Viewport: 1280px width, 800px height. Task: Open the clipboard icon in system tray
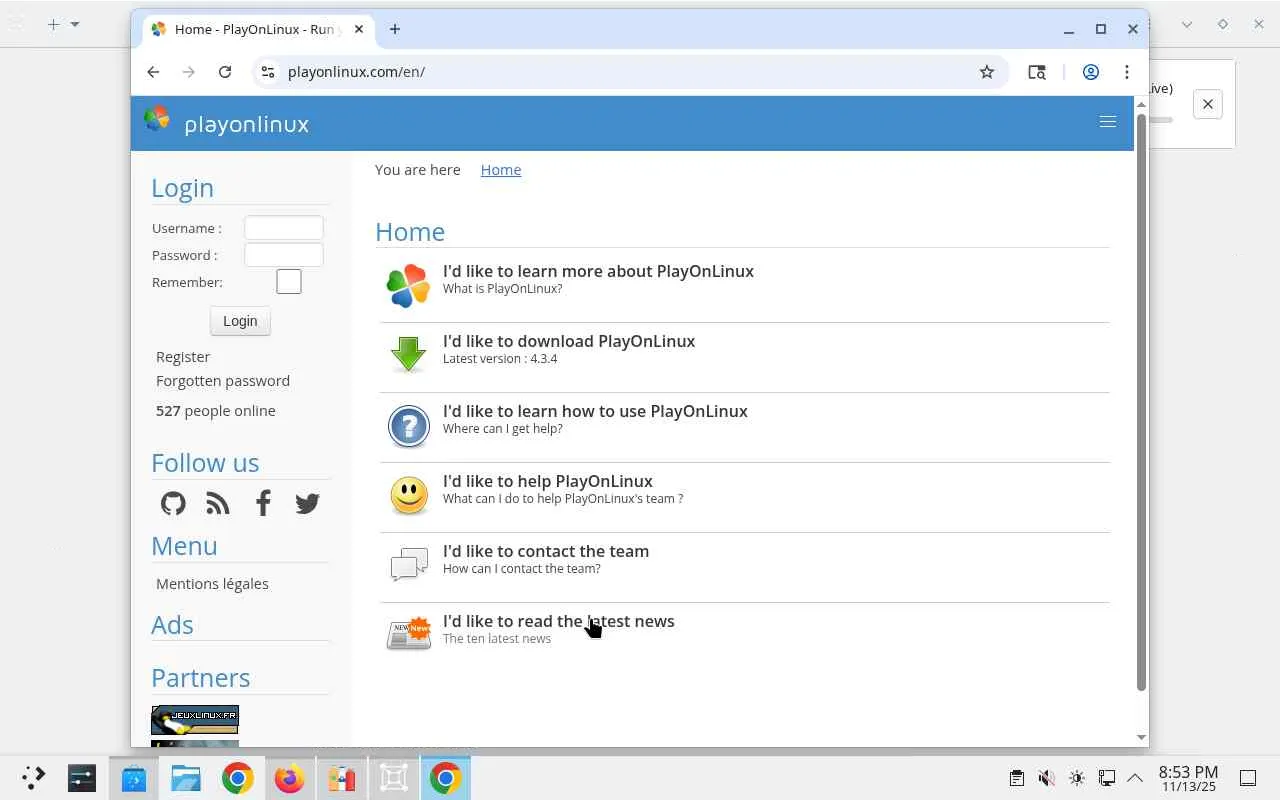tap(1016, 778)
